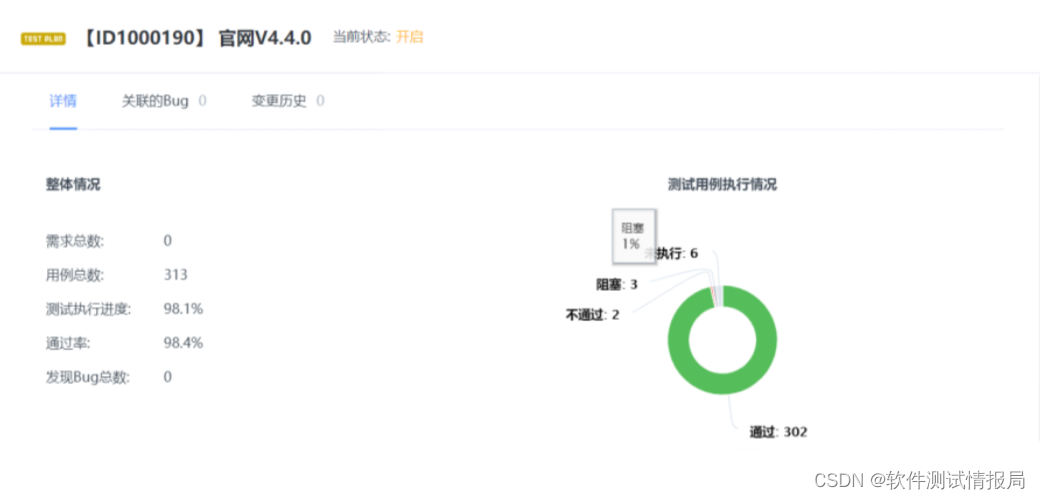Open the 变更历史 tab
Screen dimensions: 1040x499
click(x=288, y=102)
